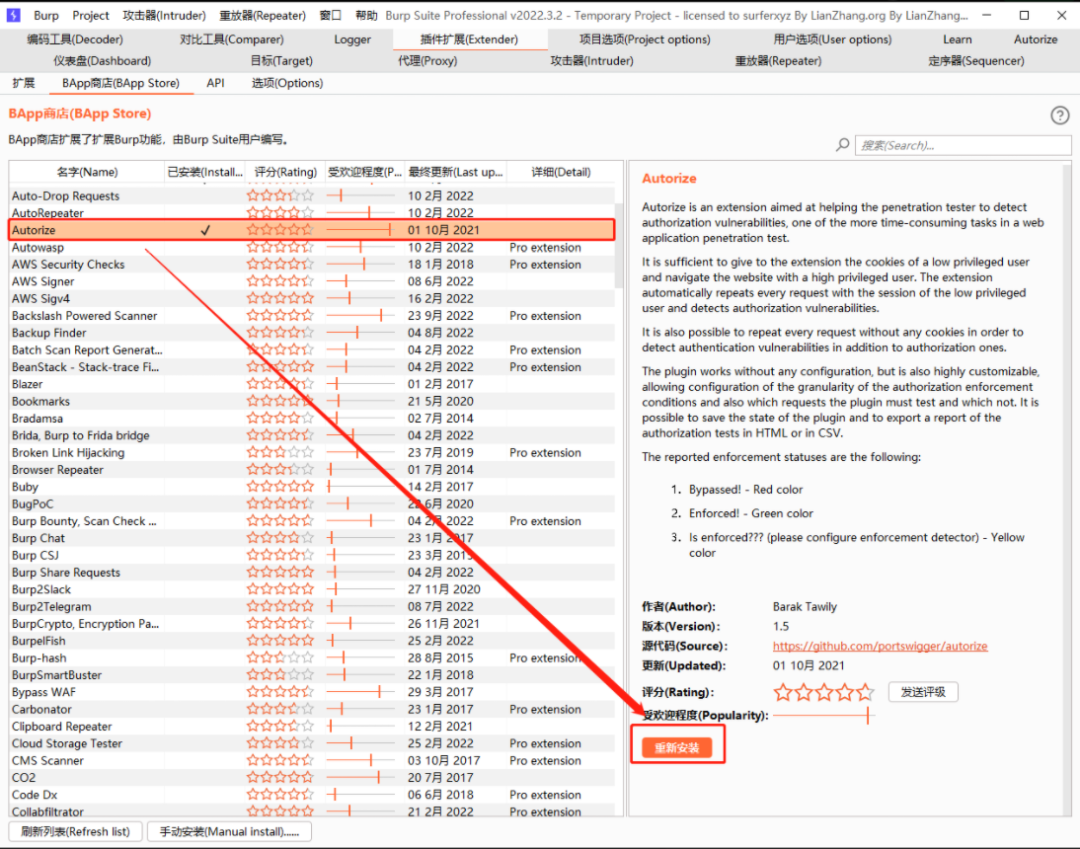Image resolution: width=1080 pixels, height=849 pixels.
Task: Open the 目标(Target) tab
Action: (282, 61)
